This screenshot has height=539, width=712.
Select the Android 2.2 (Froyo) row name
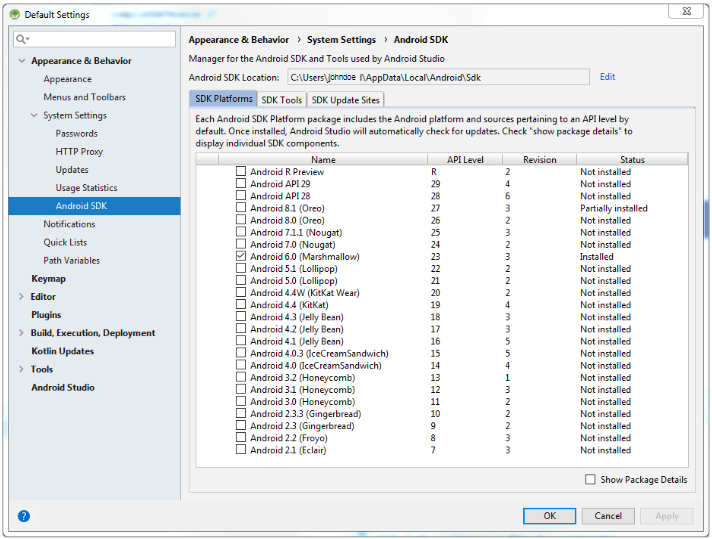point(289,438)
